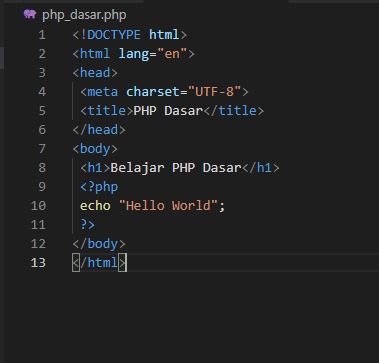Click line number 7 in the gutter

[x=42, y=149]
